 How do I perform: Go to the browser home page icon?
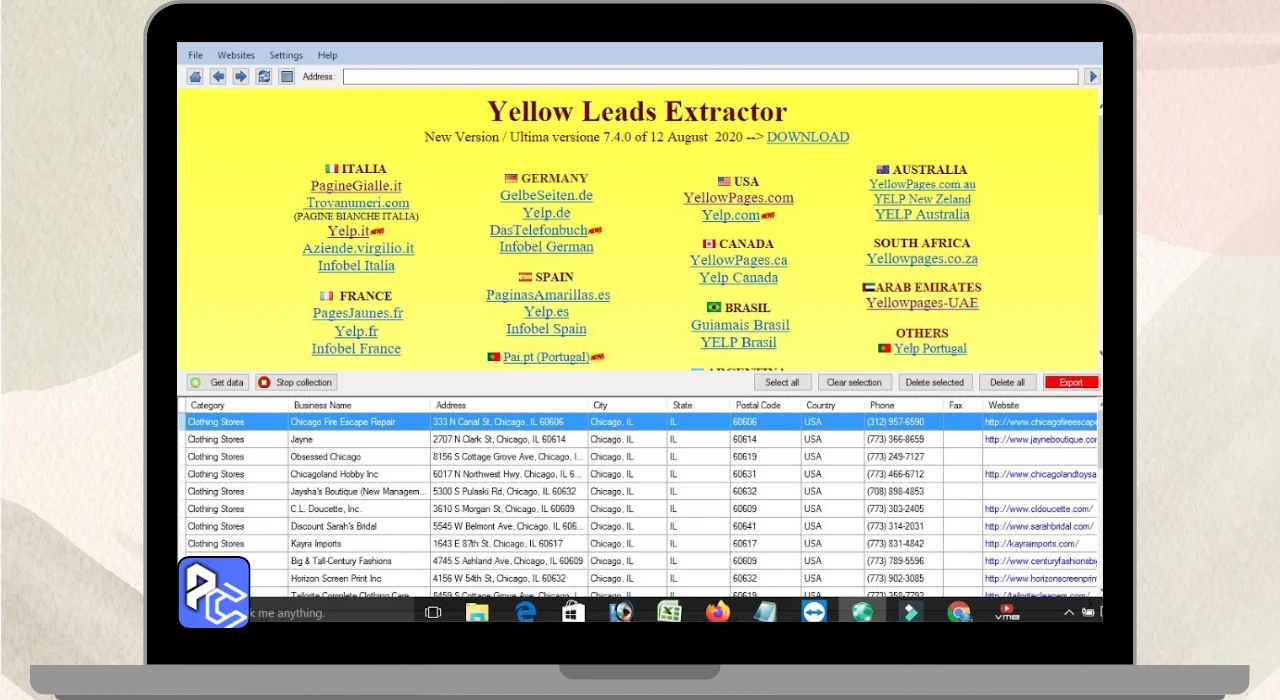(x=195, y=76)
